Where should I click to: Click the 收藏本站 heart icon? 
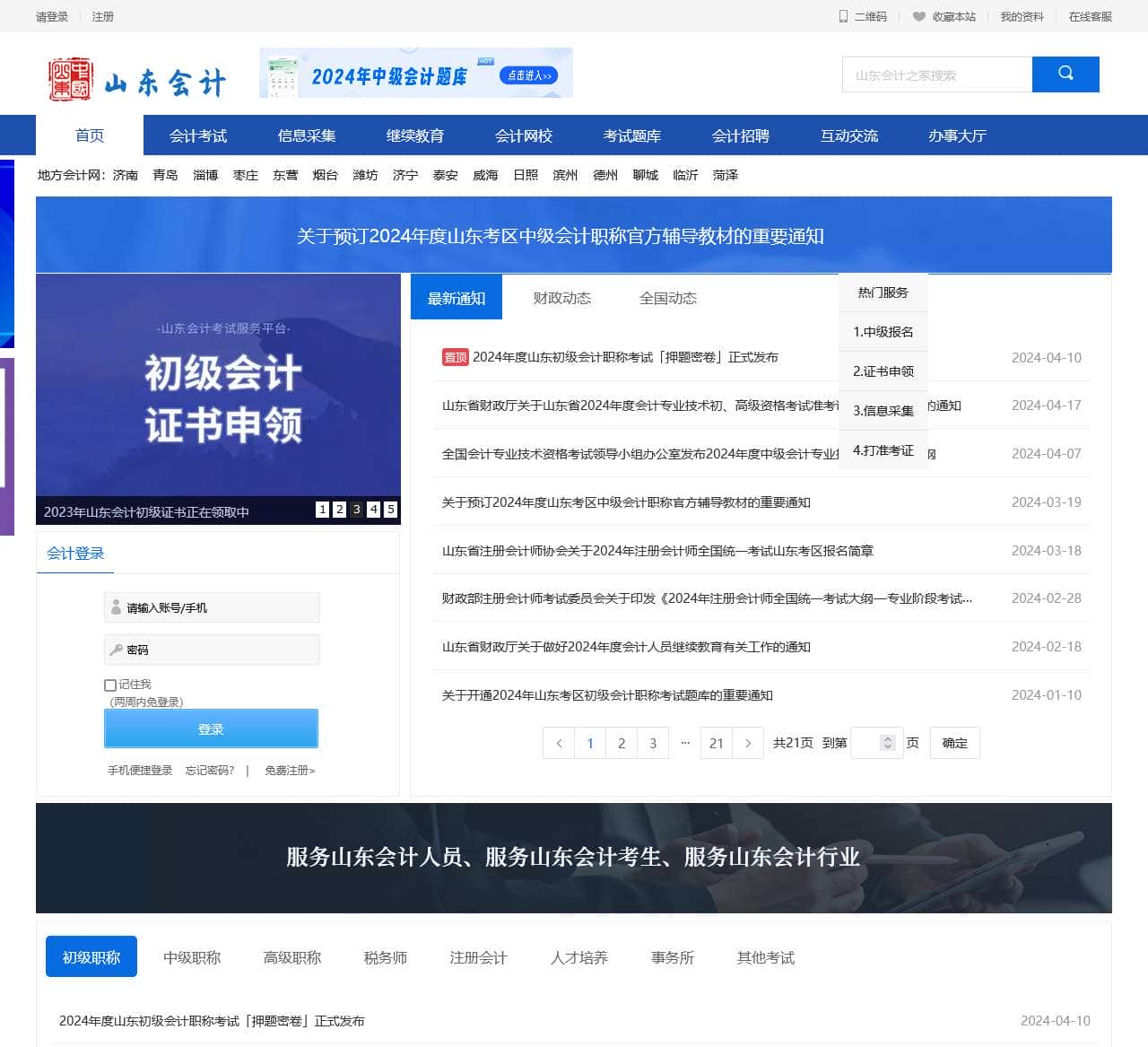click(918, 16)
